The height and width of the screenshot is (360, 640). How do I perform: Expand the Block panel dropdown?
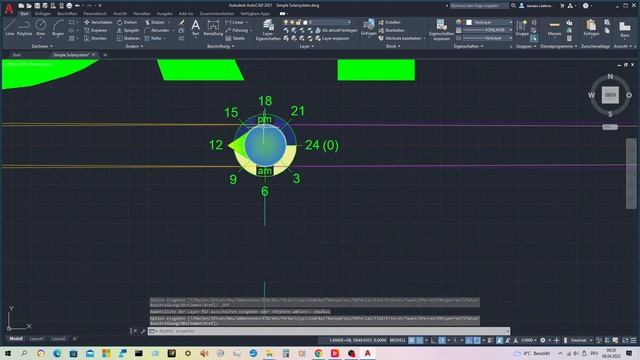(x=393, y=46)
